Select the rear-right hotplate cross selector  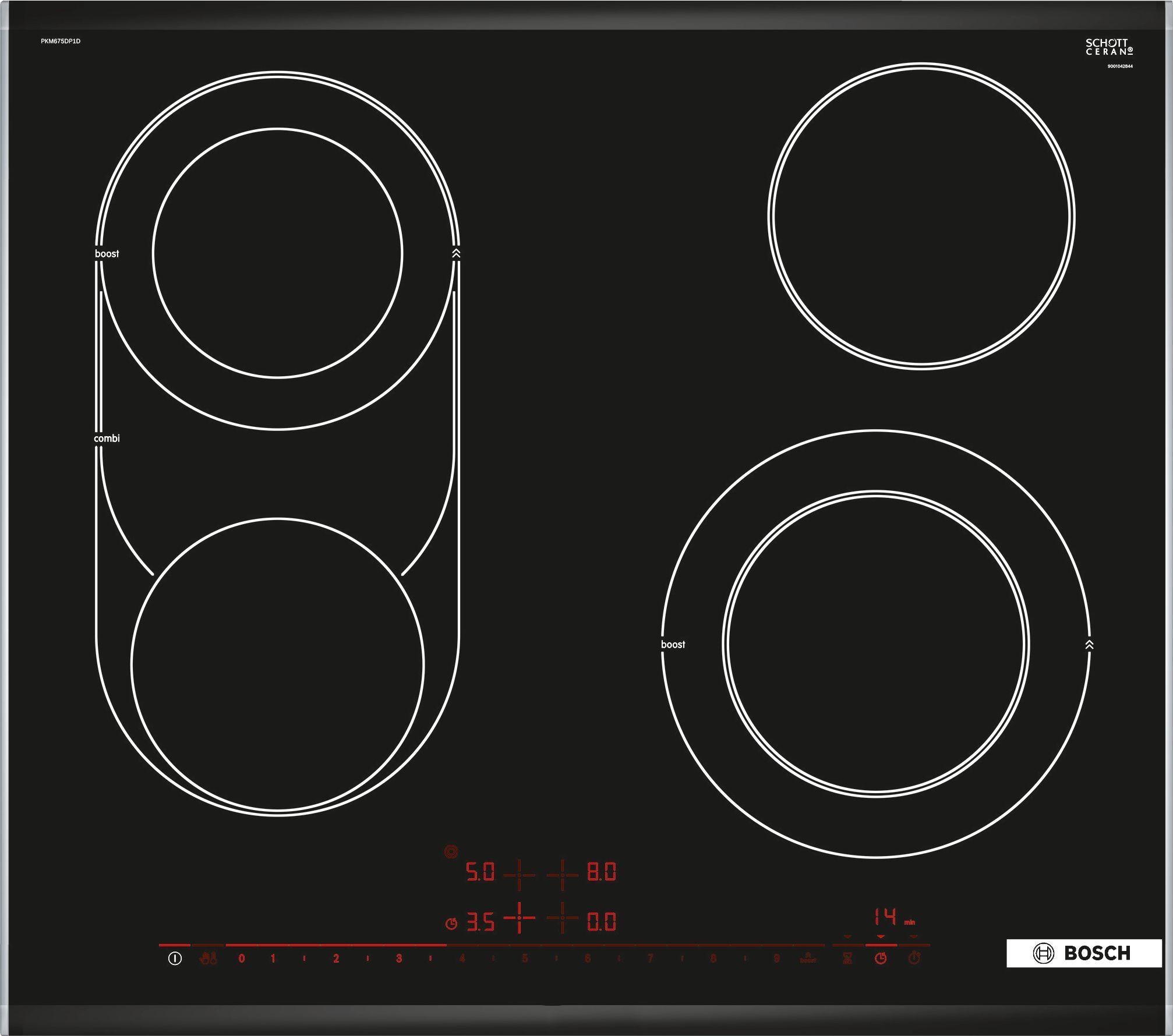[562, 875]
